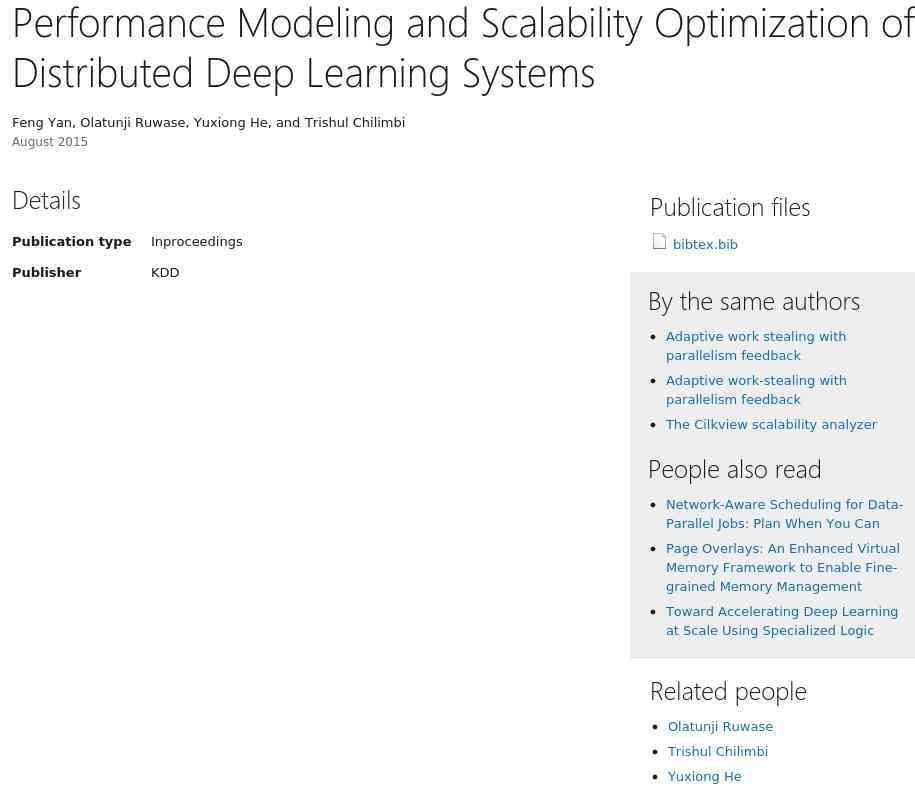Click the August 2015 date text

[50, 142]
